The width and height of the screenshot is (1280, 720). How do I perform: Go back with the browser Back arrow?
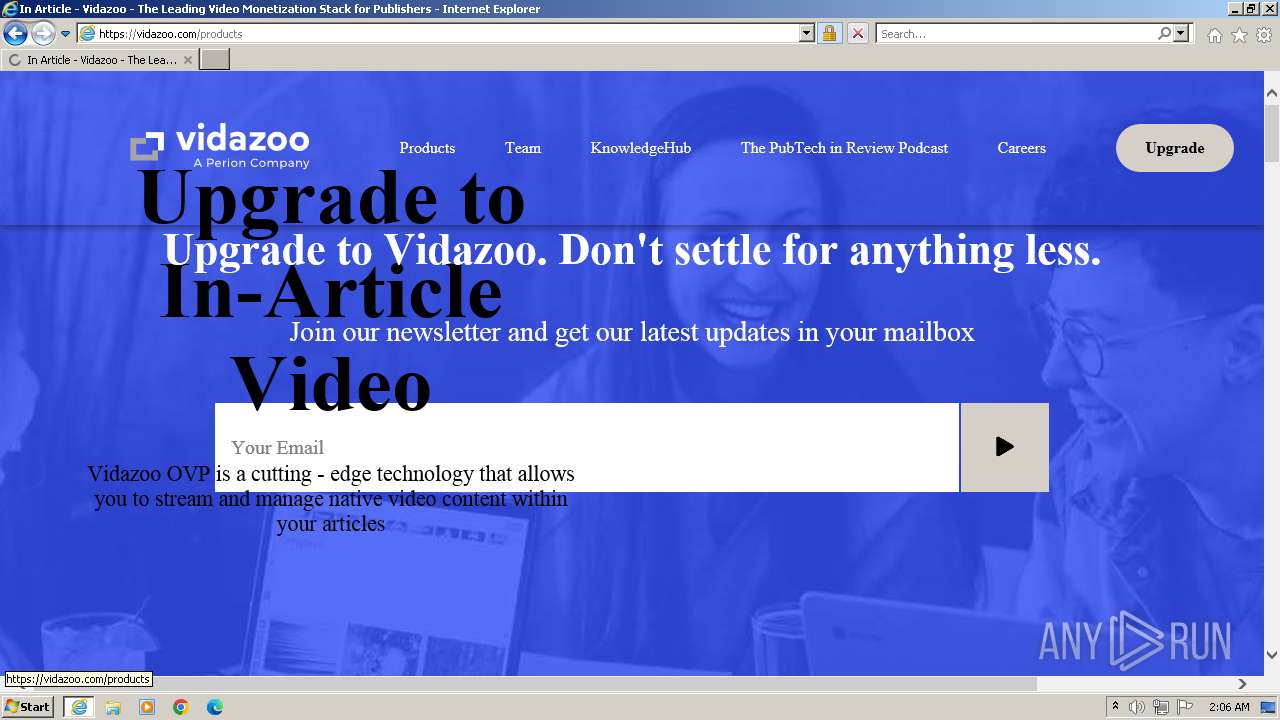[15, 33]
